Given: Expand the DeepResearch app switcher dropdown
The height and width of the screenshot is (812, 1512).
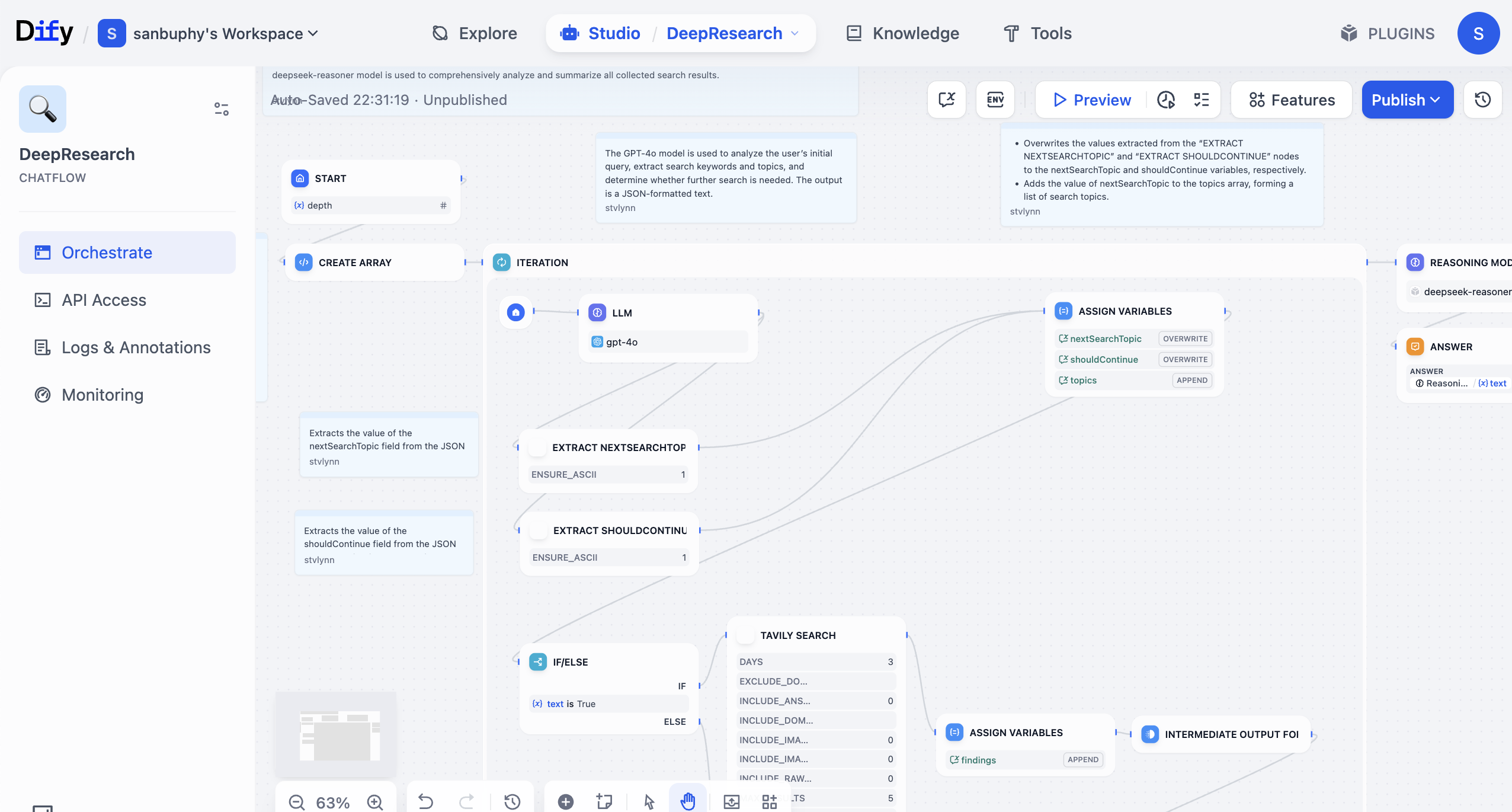Looking at the screenshot, I should [x=795, y=33].
